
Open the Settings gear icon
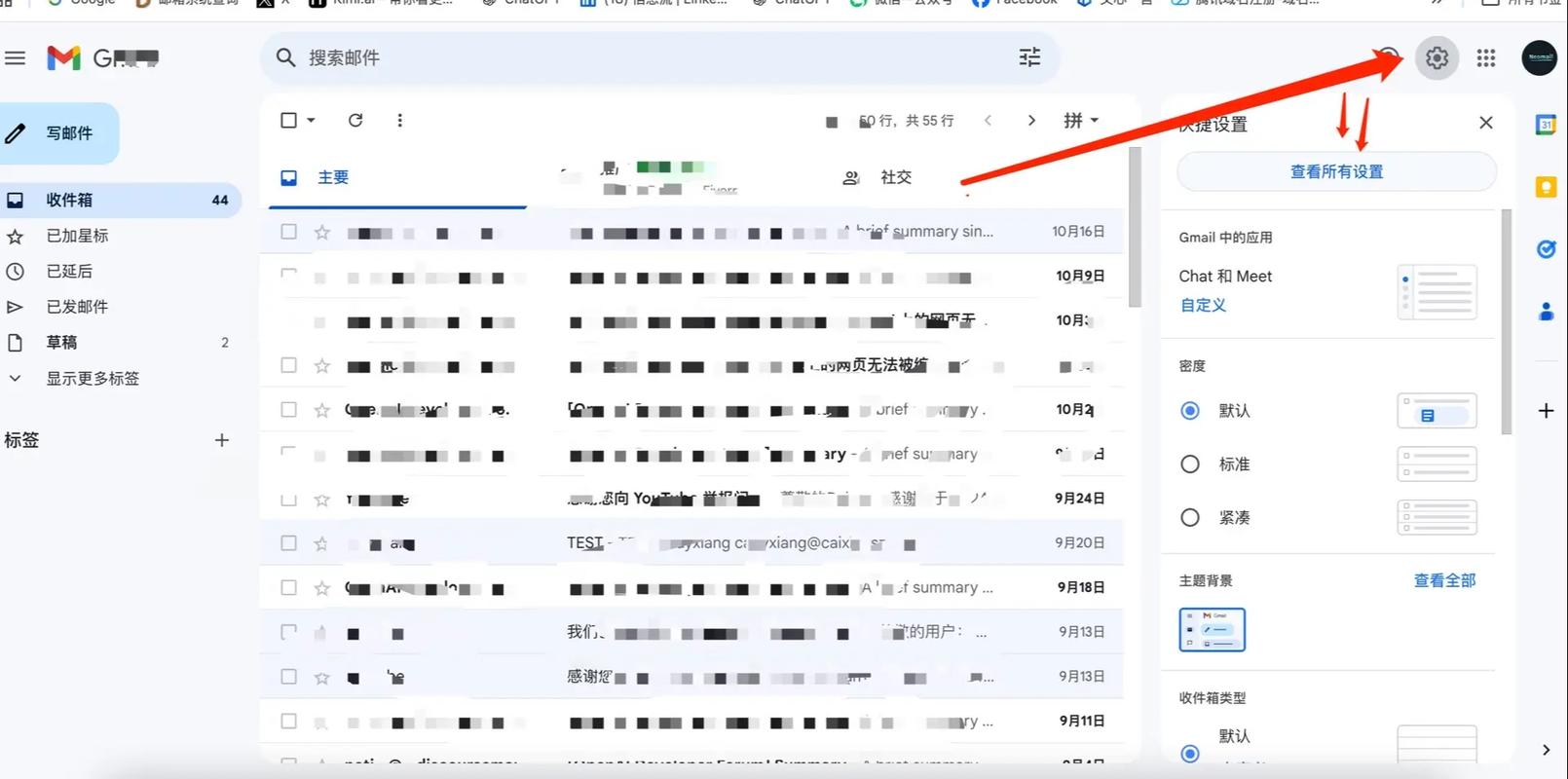[1437, 58]
